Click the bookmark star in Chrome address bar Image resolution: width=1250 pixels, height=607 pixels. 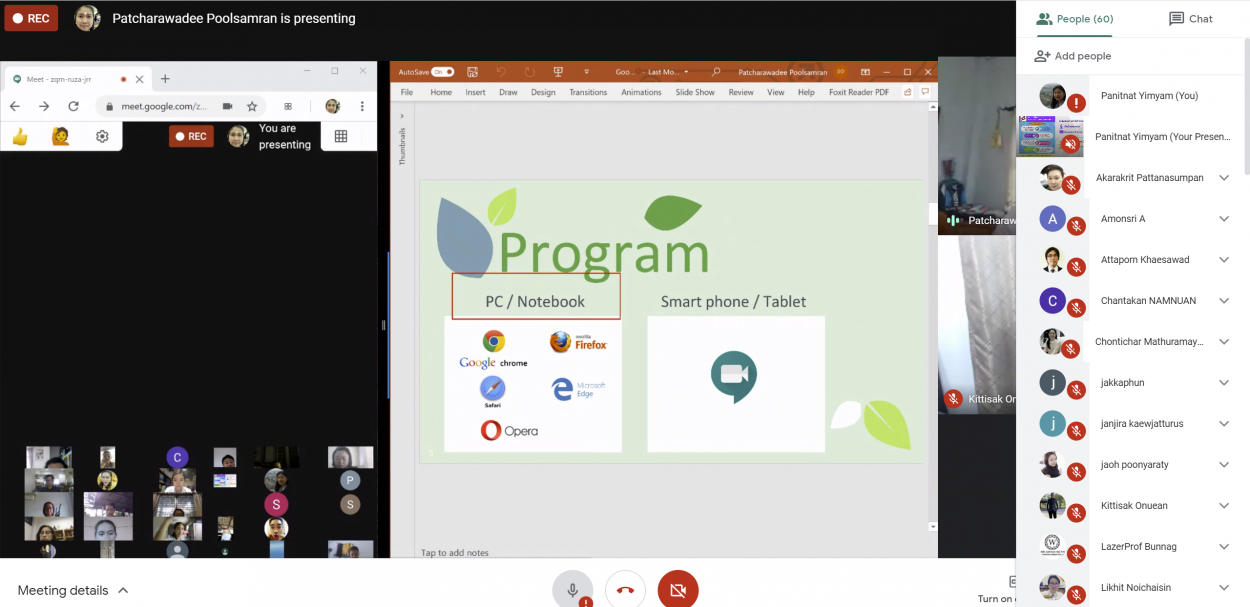click(x=252, y=106)
